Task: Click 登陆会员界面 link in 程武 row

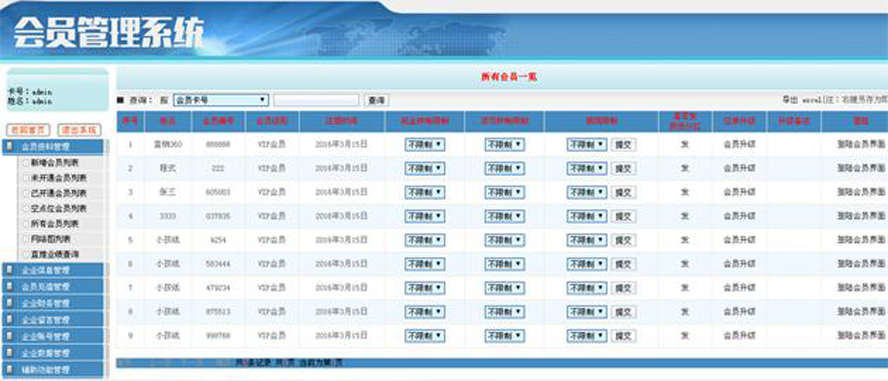Action: point(861,168)
